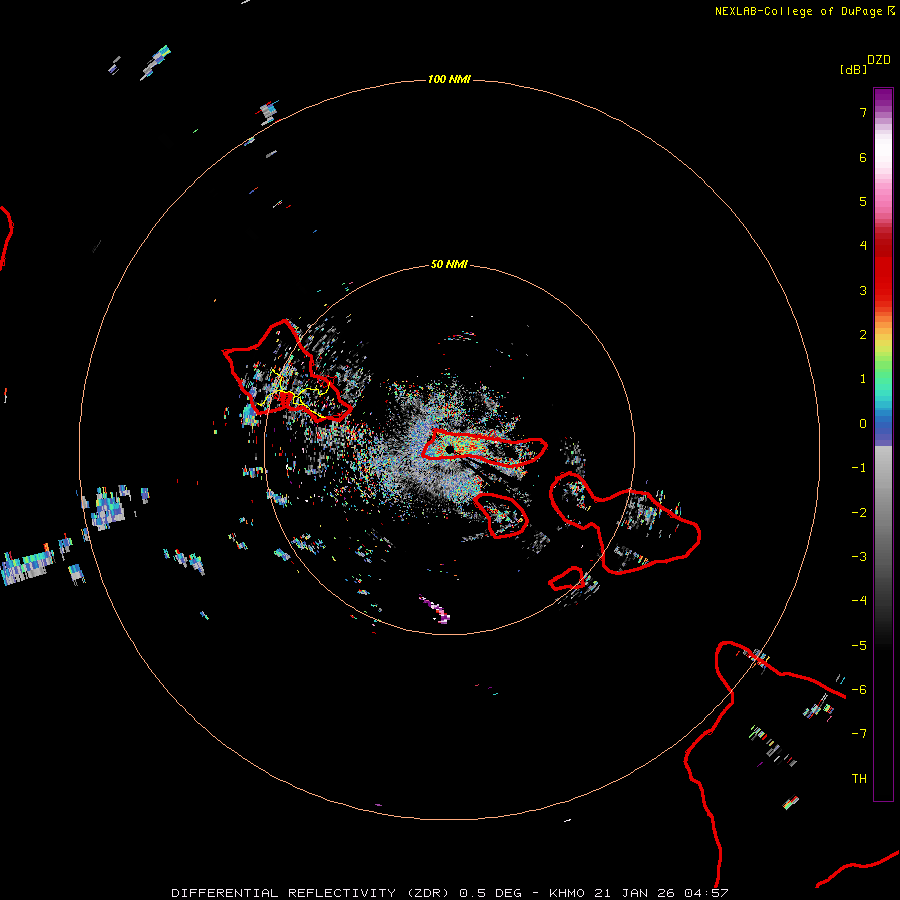Screen dimensions: 900x900
Task: Click the -2 label on the color scale
Action: point(859,513)
